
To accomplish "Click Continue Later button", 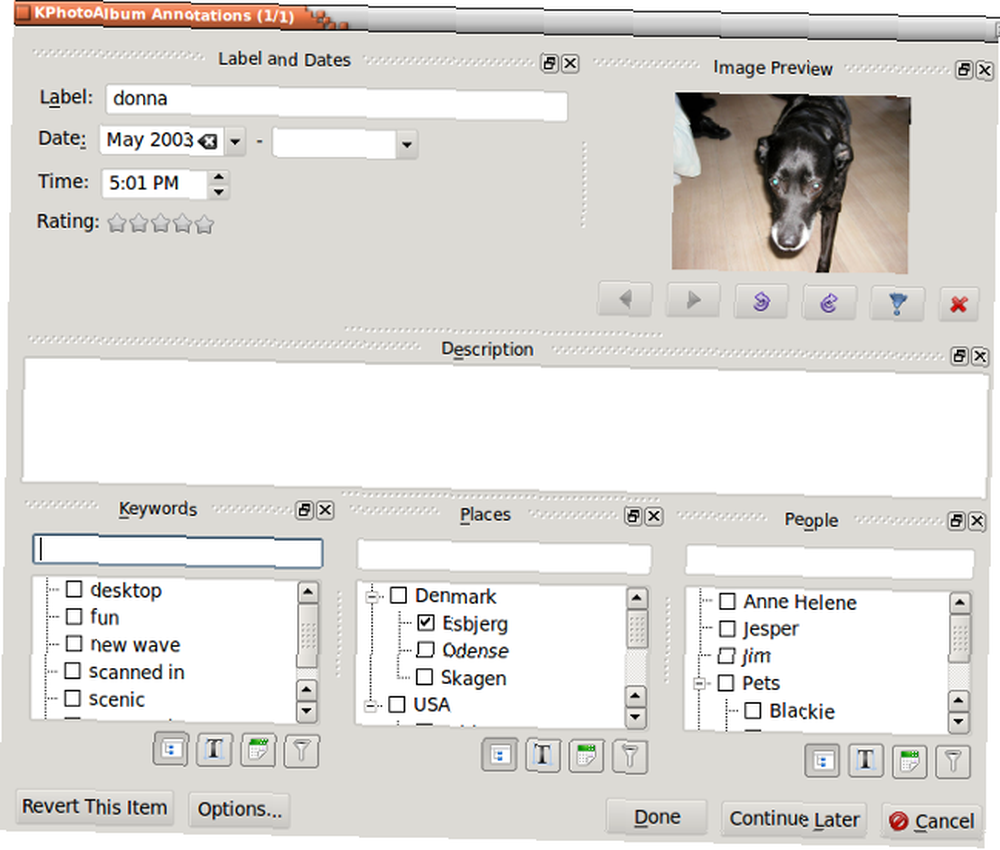I will coord(794,819).
